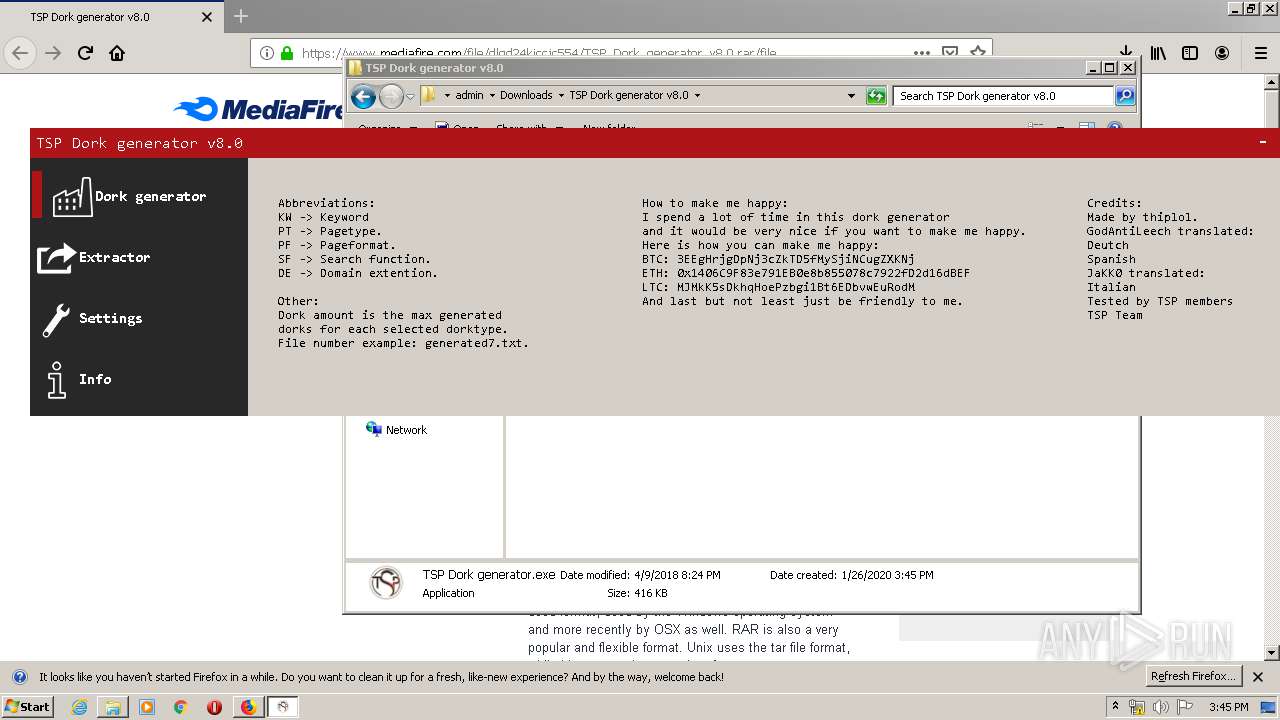Expand the admin breadcrumb dropdown arrow
Viewport: 1280px width, 720px height.
(x=493, y=96)
